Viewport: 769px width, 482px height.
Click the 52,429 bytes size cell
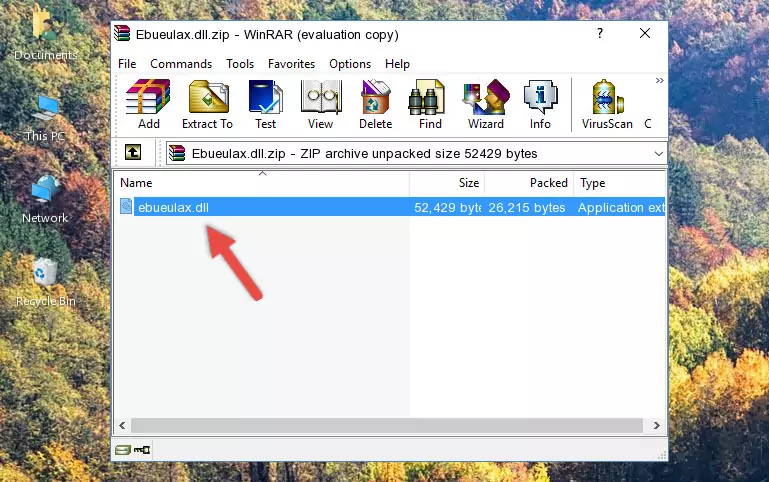(x=447, y=207)
